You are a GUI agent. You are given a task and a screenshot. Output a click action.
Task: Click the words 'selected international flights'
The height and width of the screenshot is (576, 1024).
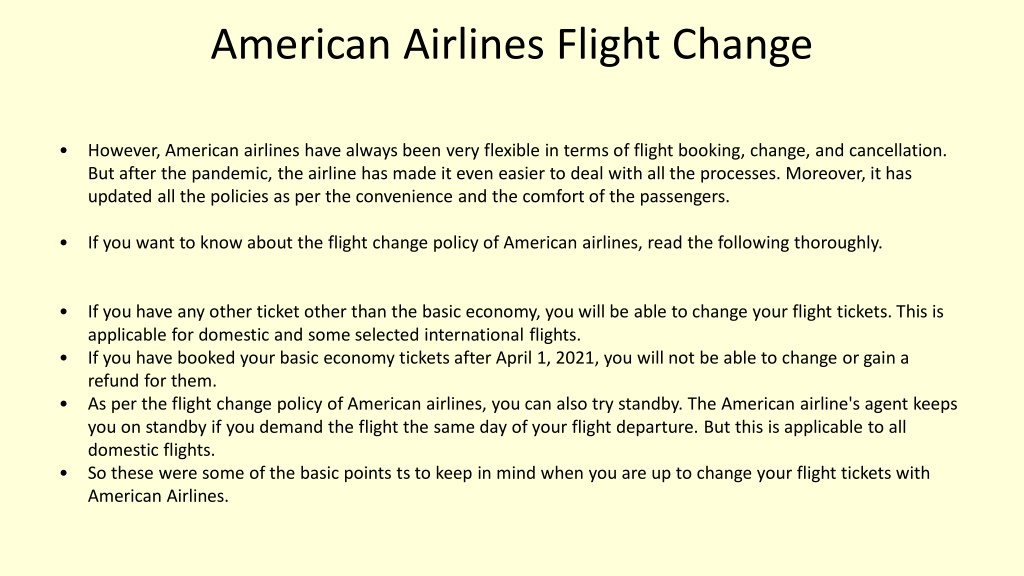pos(468,335)
